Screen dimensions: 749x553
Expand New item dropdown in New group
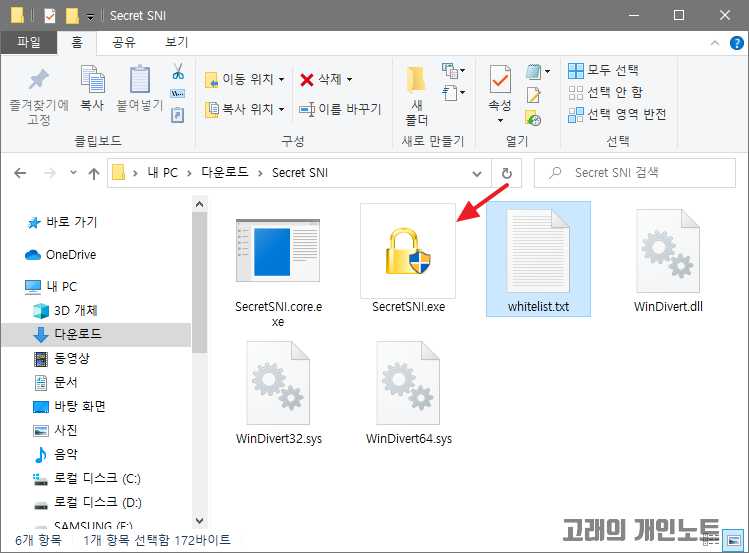[x=453, y=71]
